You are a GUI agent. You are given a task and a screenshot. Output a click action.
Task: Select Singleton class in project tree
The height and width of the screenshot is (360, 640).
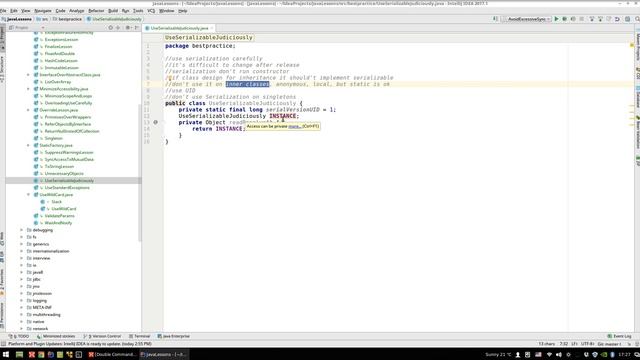click(x=53, y=138)
